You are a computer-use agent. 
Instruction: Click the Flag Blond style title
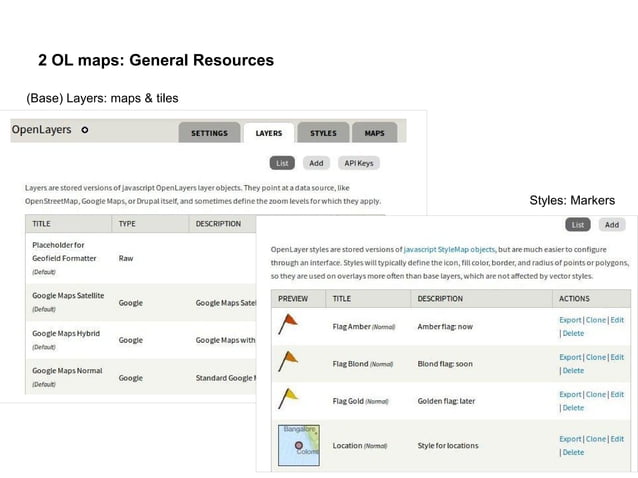coord(350,364)
